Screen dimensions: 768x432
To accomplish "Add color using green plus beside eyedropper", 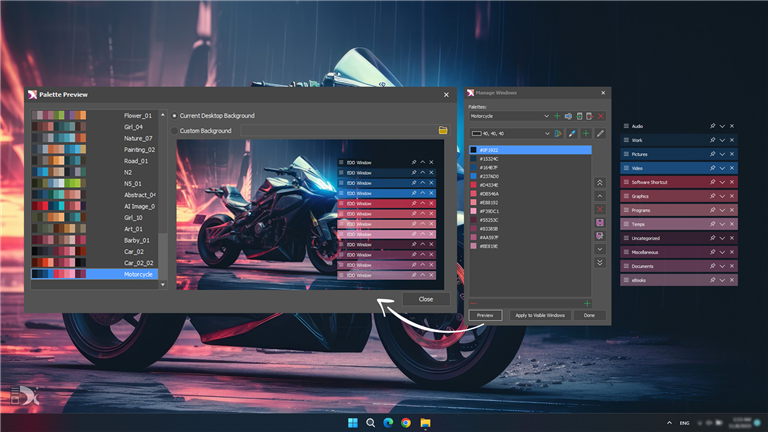I will [x=586, y=133].
